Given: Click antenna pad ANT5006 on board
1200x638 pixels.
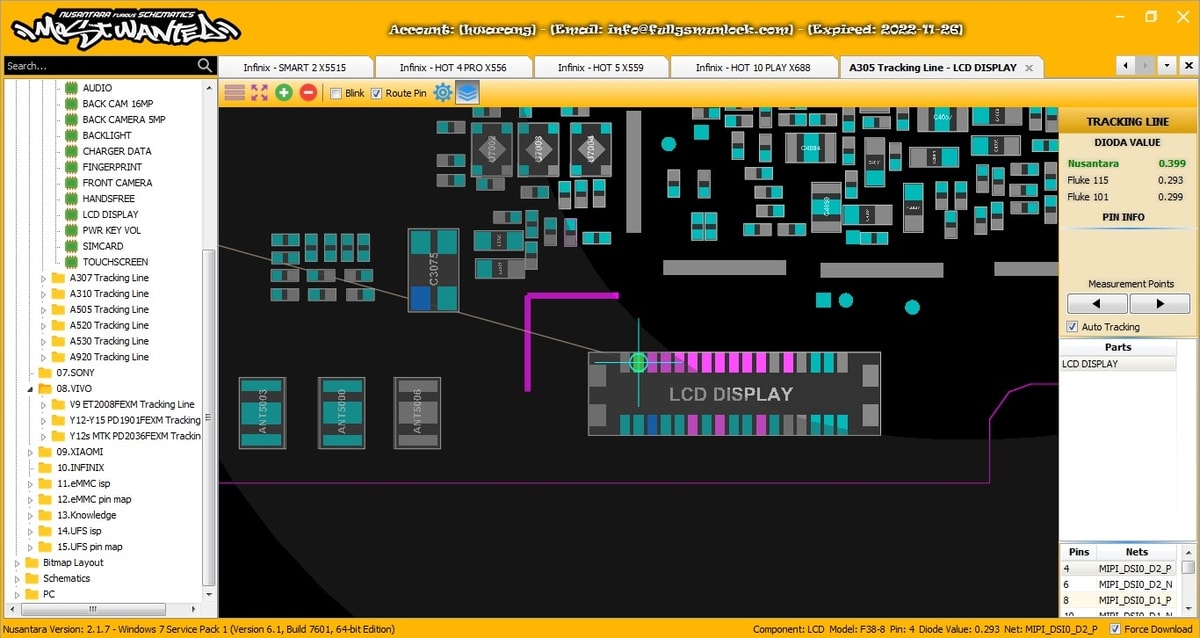Looking at the screenshot, I should click(x=417, y=412).
